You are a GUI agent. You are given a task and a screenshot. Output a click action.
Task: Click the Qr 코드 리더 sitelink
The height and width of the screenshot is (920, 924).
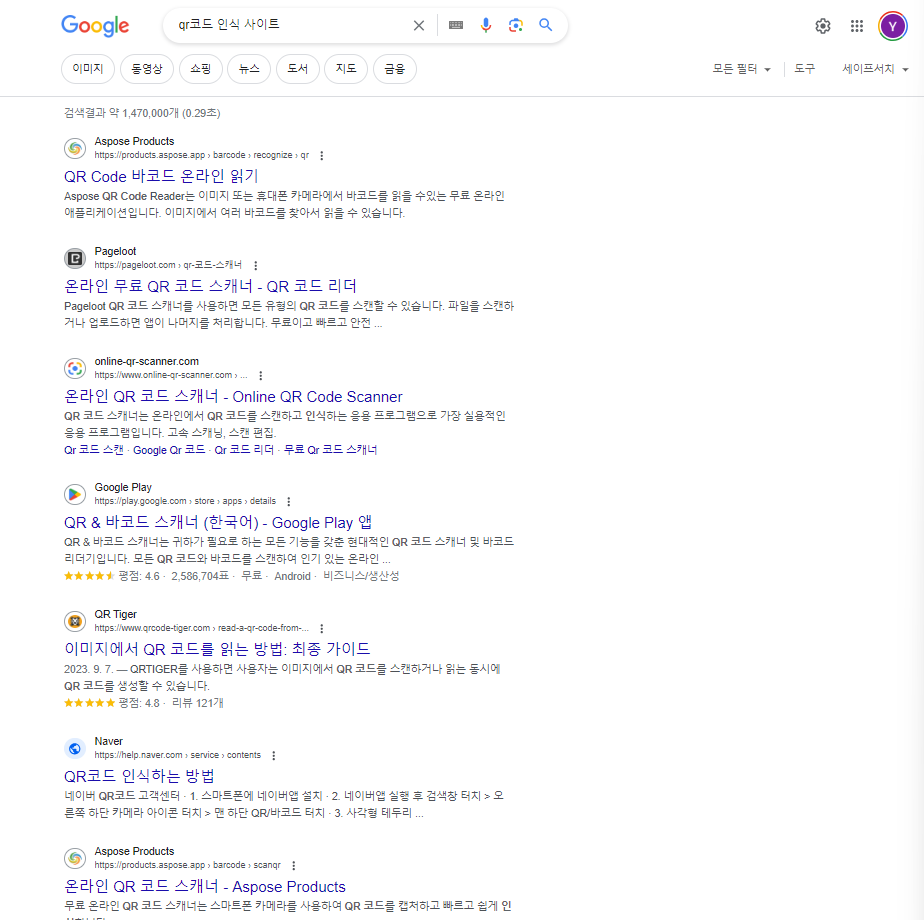pos(244,450)
